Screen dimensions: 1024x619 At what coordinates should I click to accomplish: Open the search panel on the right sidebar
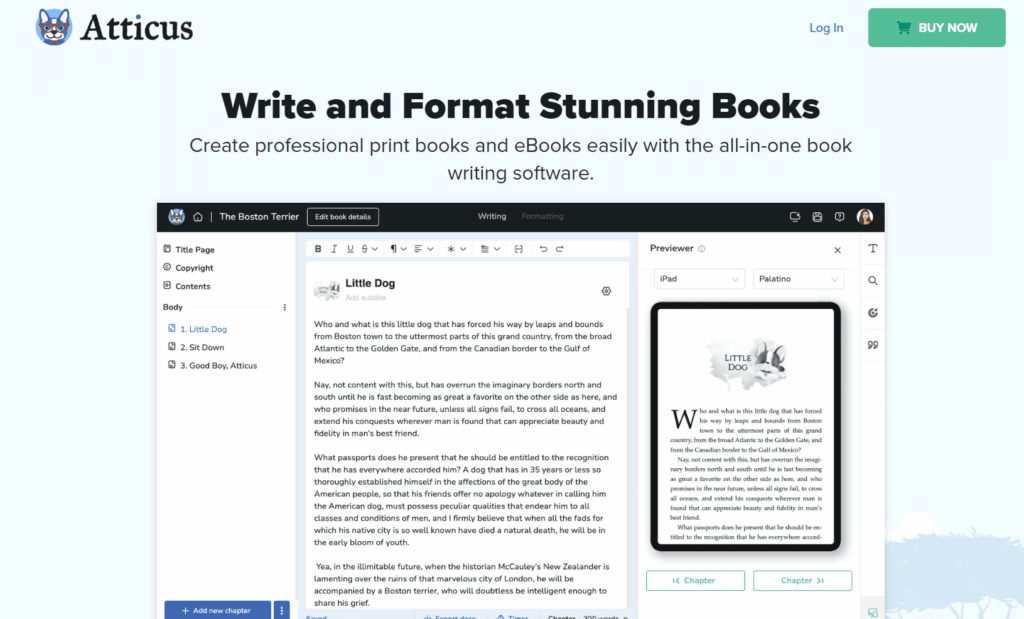[x=872, y=280]
